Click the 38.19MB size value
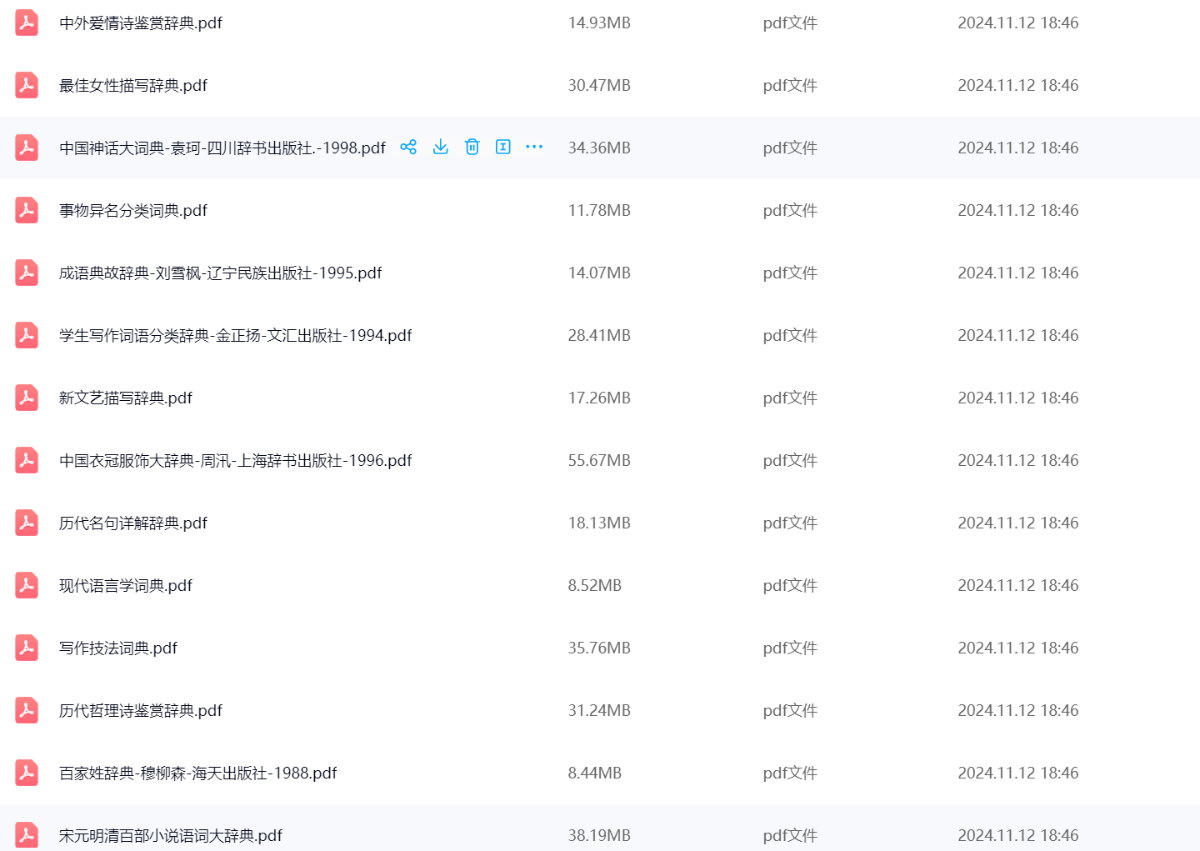The width and height of the screenshot is (1200, 851). tap(599, 836)
